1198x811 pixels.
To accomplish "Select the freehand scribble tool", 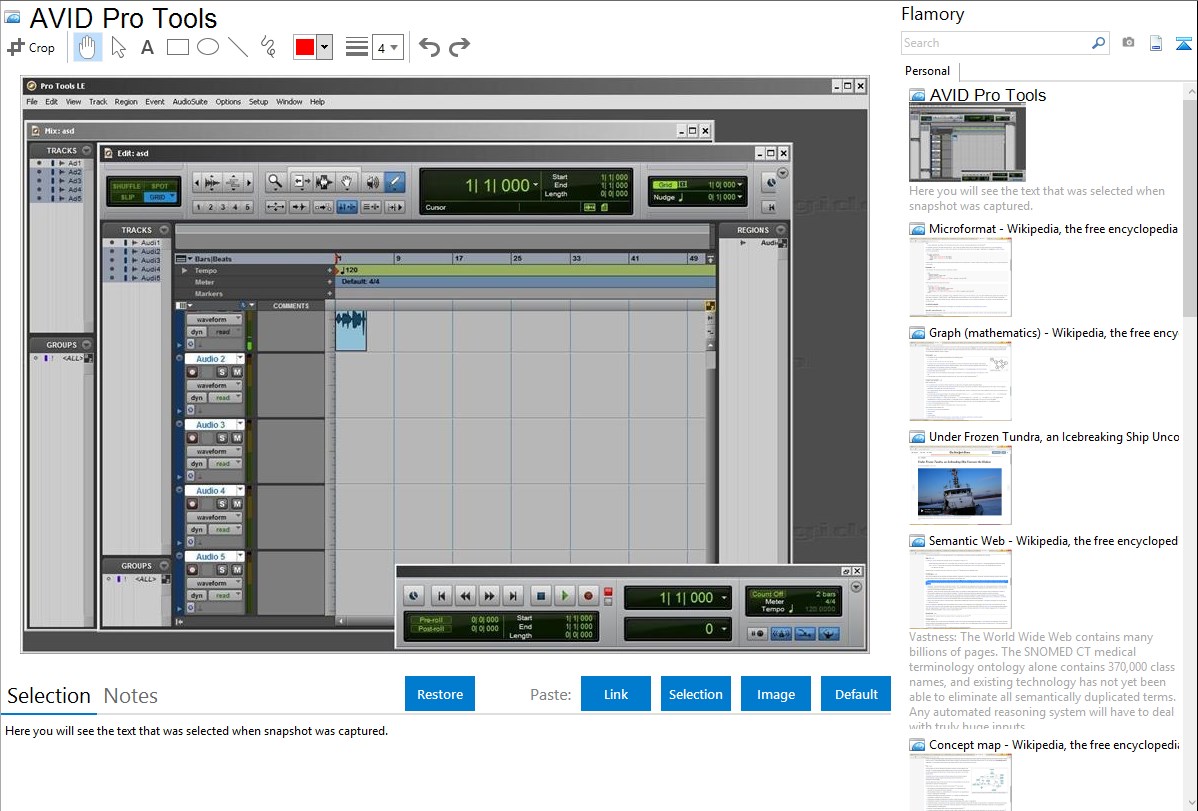I will coord(268,47).
